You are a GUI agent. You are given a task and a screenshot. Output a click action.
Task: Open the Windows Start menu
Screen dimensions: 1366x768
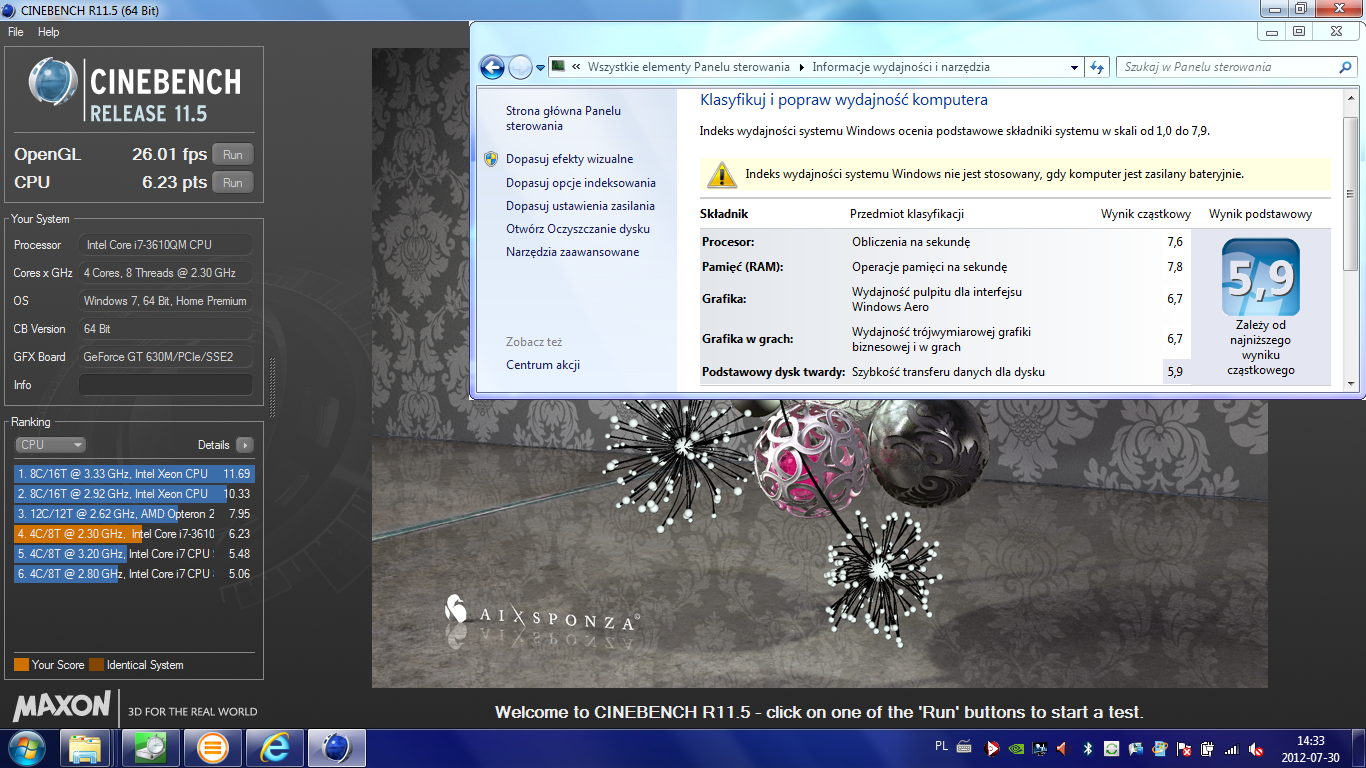[26, 748]
